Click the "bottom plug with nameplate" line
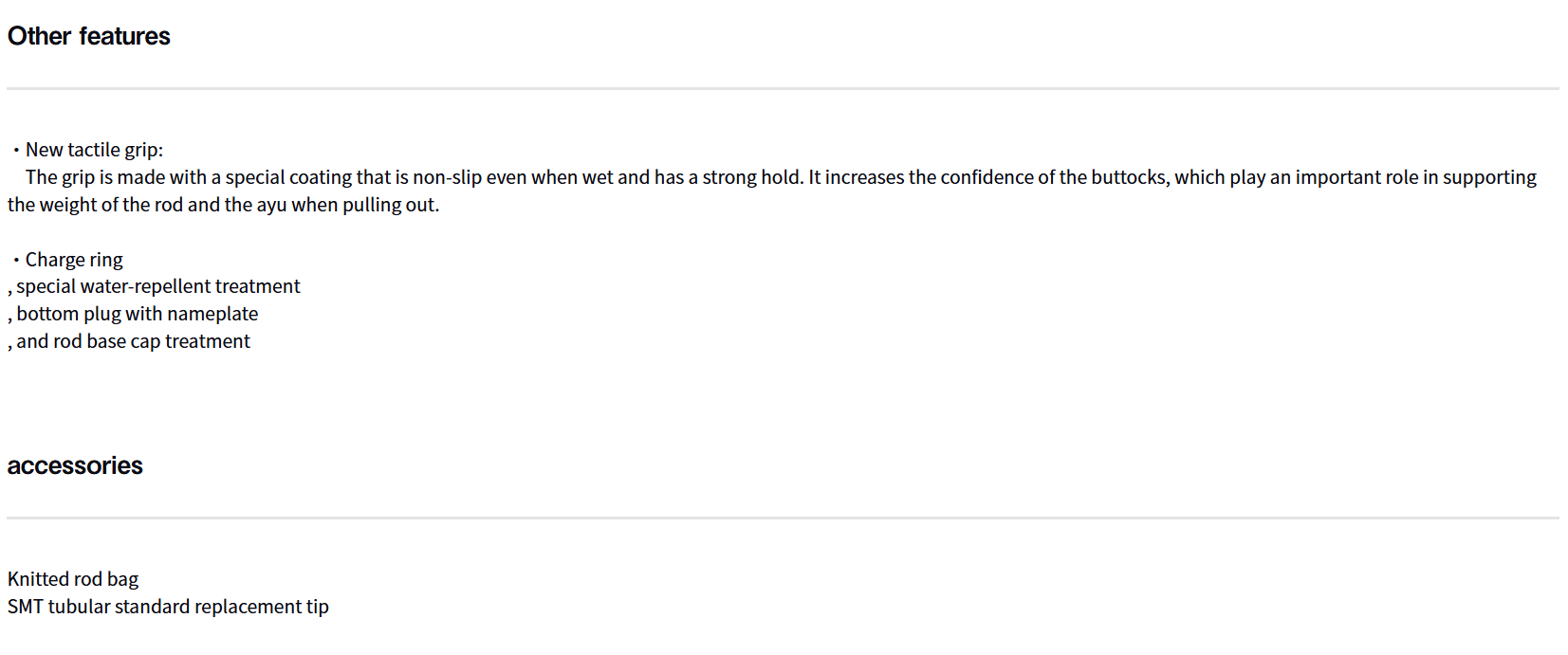This screenshot has height=655, width=1568. (x=137, y=314)
